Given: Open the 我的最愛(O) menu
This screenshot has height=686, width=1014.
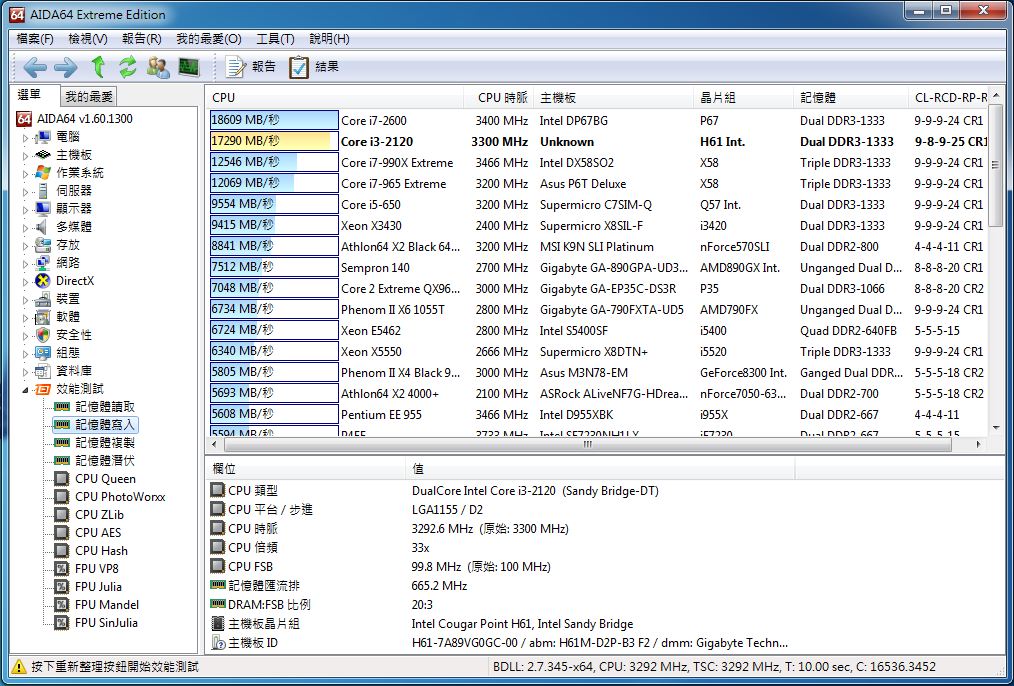Looking at the screenshot, I should pyautogui.click(x=209, y=39).
